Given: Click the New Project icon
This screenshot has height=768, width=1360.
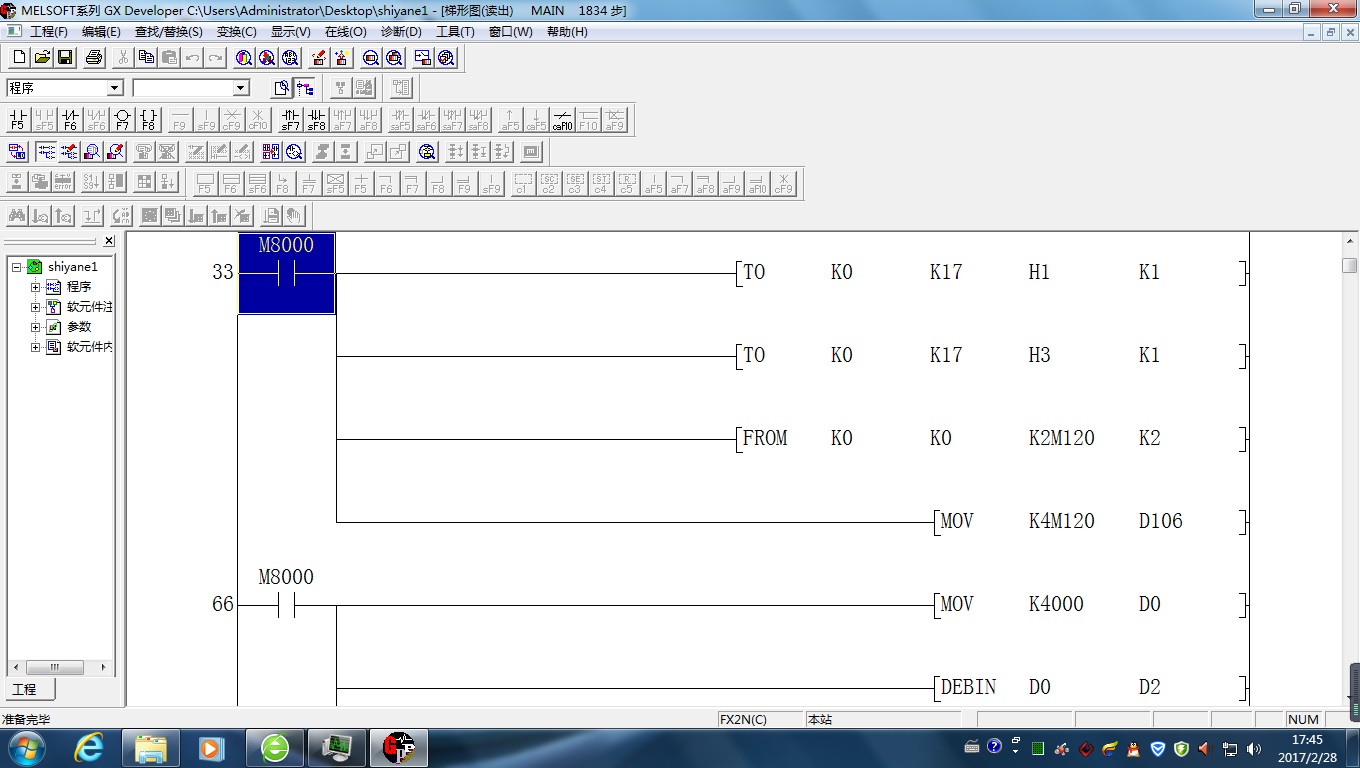Looking at the screenshot, I should click(x=18, y=58).
